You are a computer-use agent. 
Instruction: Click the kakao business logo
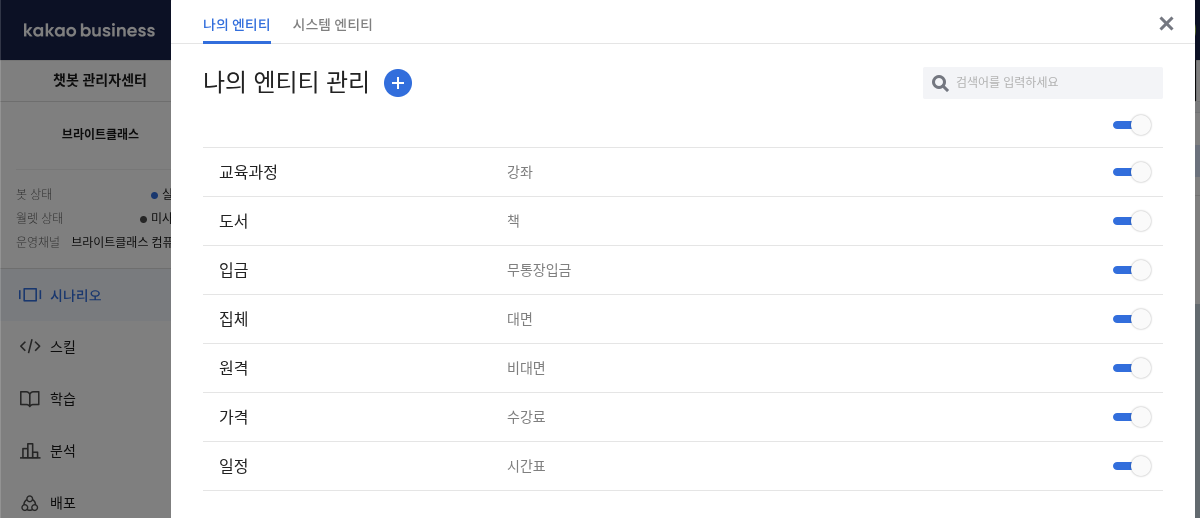click(89, 30)
